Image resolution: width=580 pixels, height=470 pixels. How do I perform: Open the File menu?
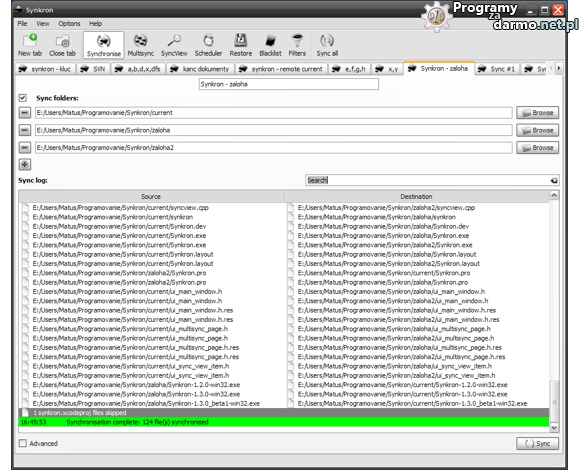coord(23,24)
